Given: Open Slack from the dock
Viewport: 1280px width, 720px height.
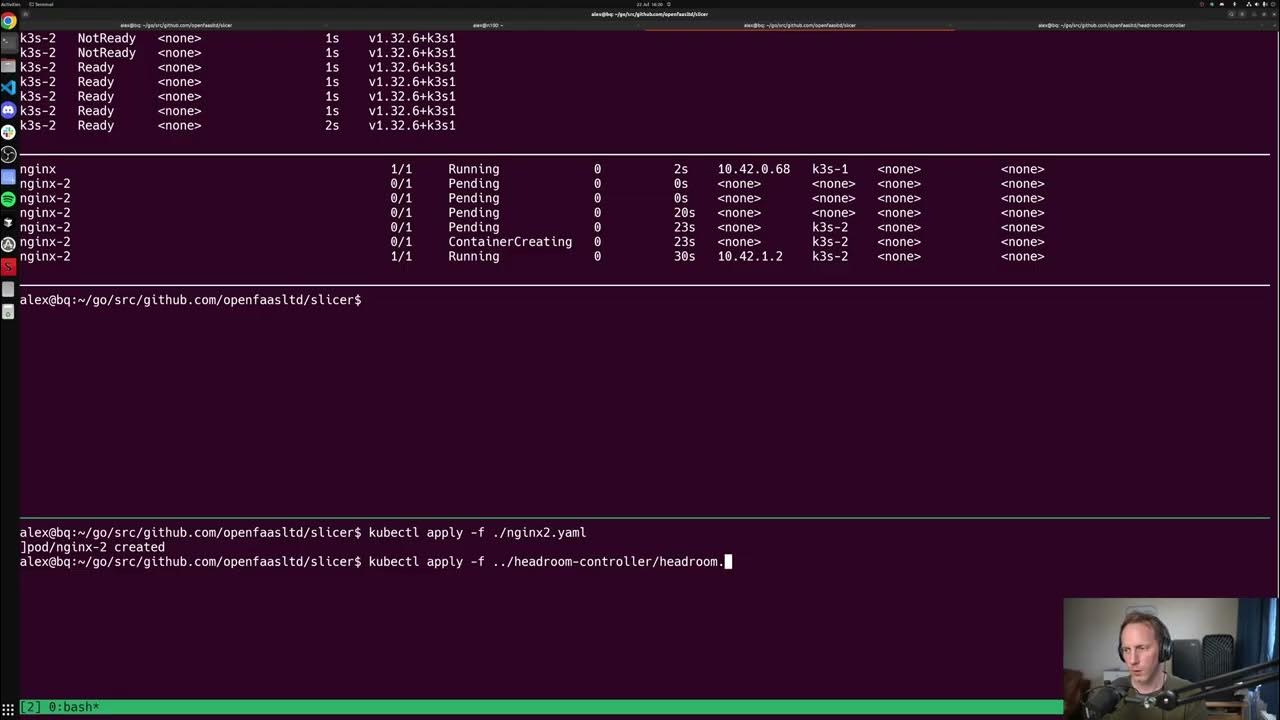Looking at the screenshot, I should pyautogui.click(x=8, y=133).
